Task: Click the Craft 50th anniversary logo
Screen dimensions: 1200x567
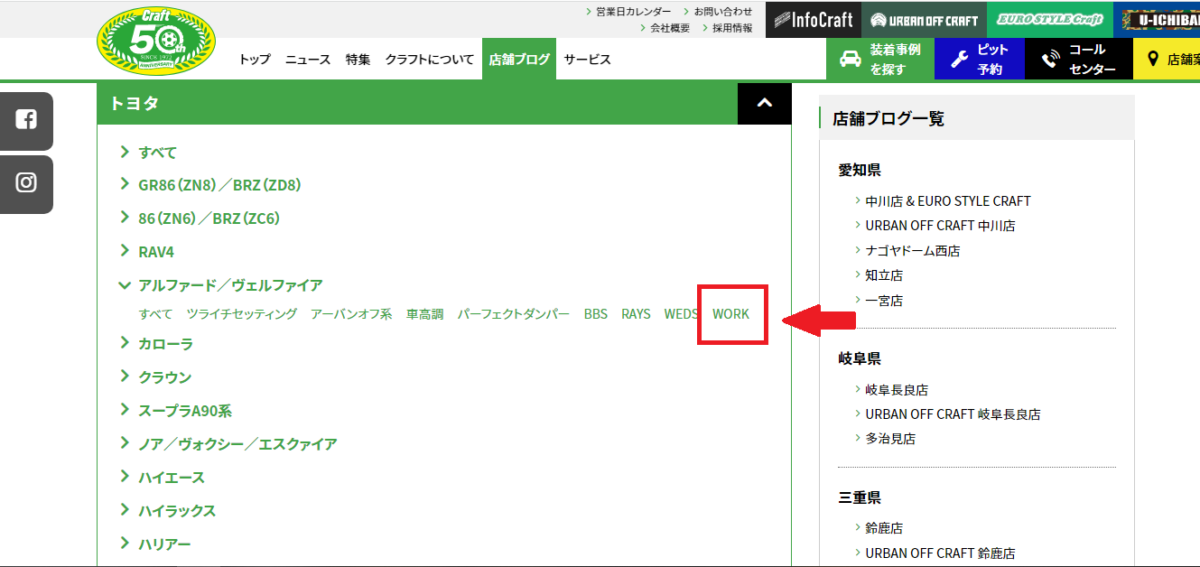Action: 149,53
